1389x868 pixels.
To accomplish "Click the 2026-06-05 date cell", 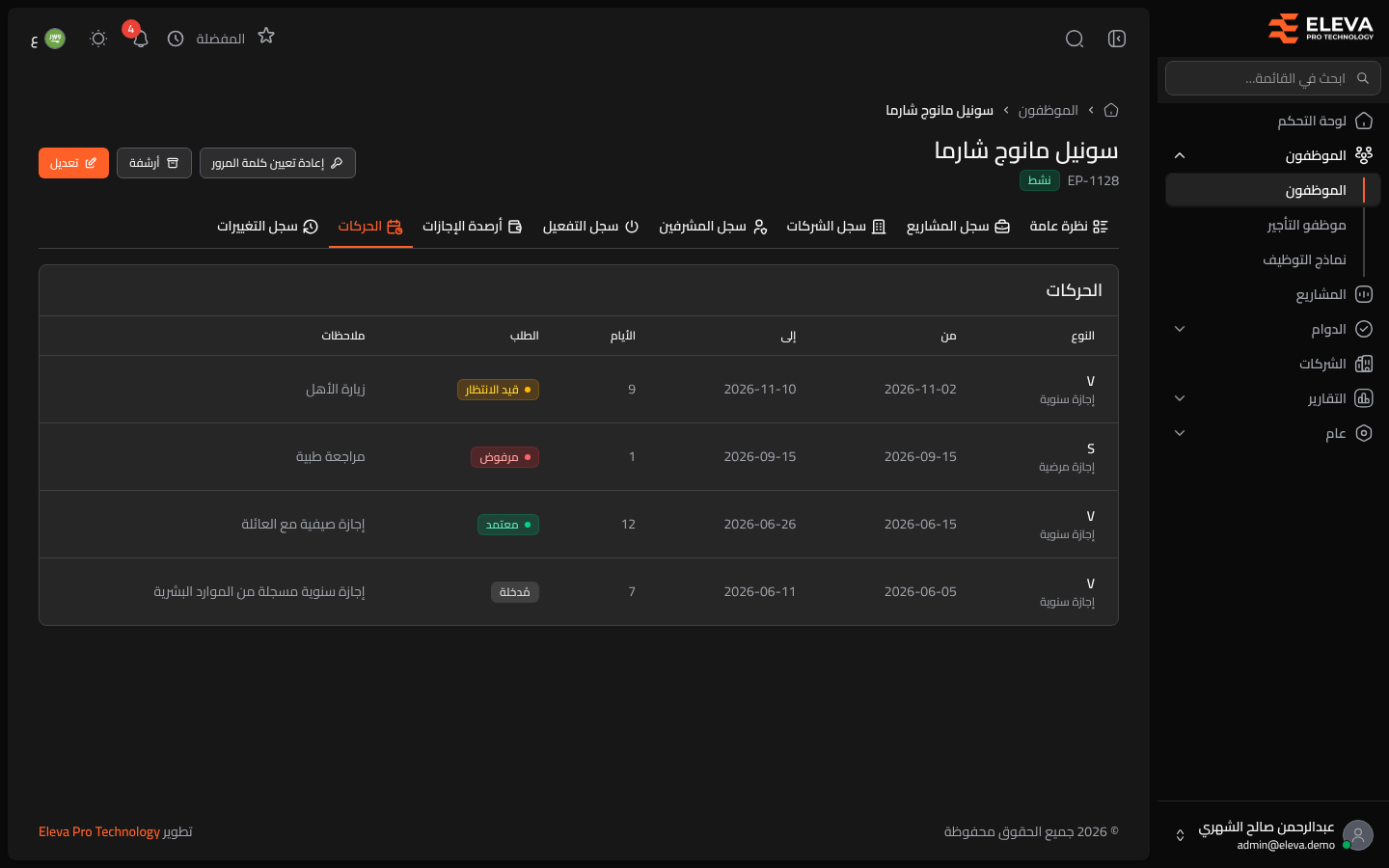I will click(x=920, y=592).
